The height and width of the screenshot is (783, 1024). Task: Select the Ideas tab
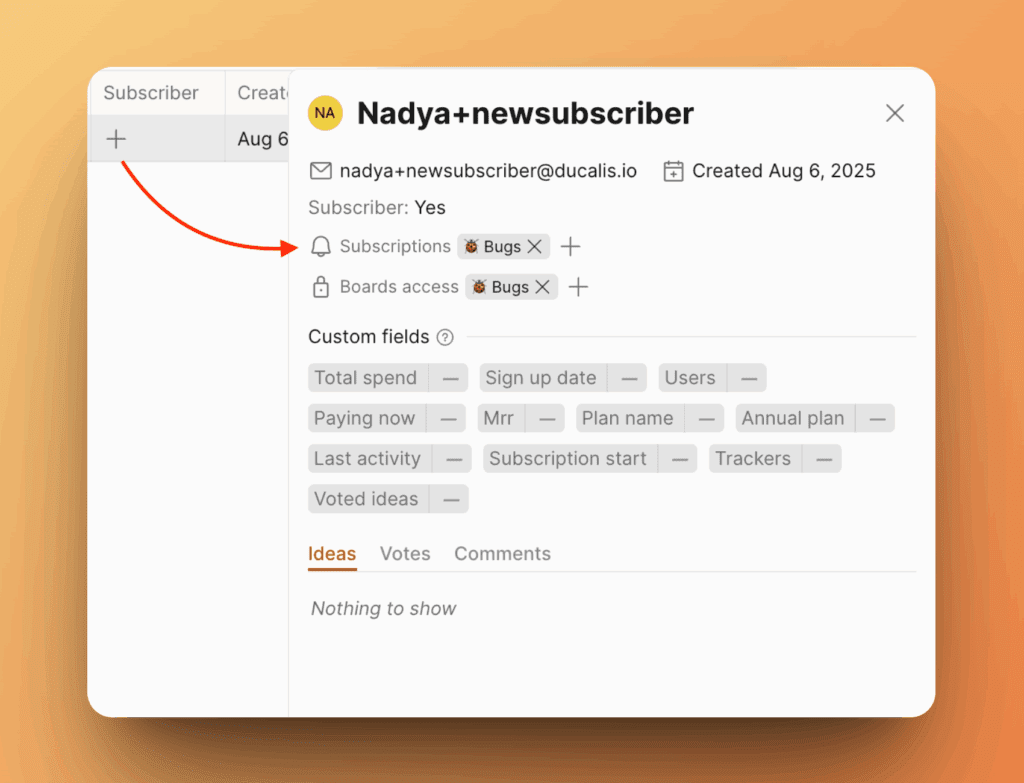point(332,554)
